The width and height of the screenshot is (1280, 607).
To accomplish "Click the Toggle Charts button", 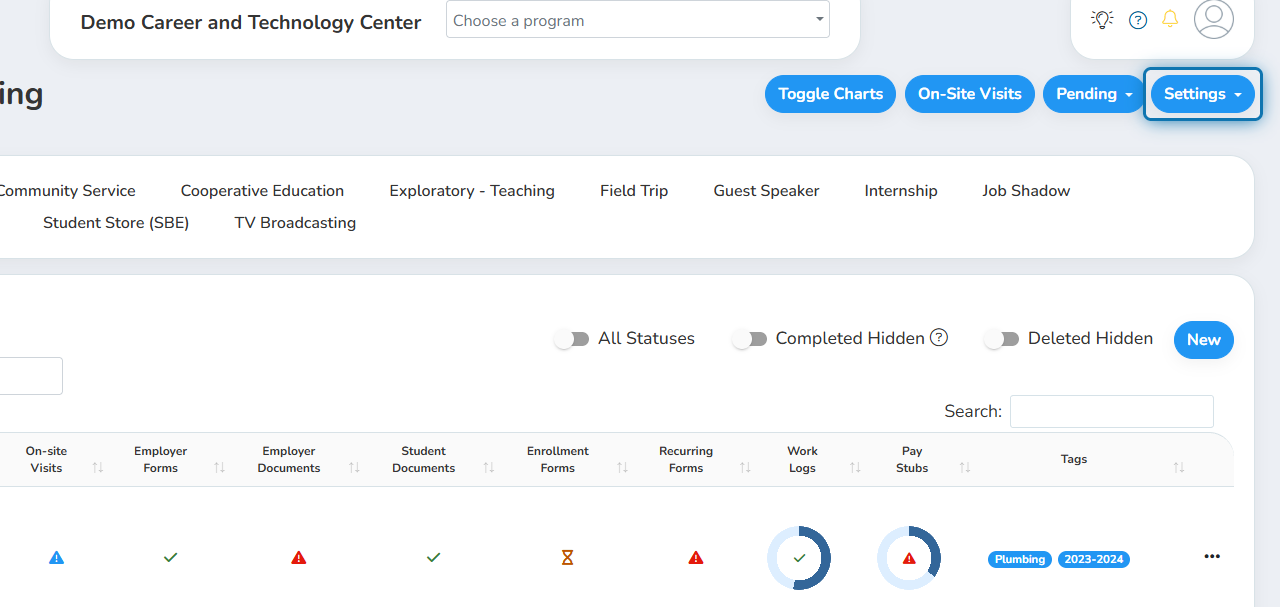I will [830, 94].
